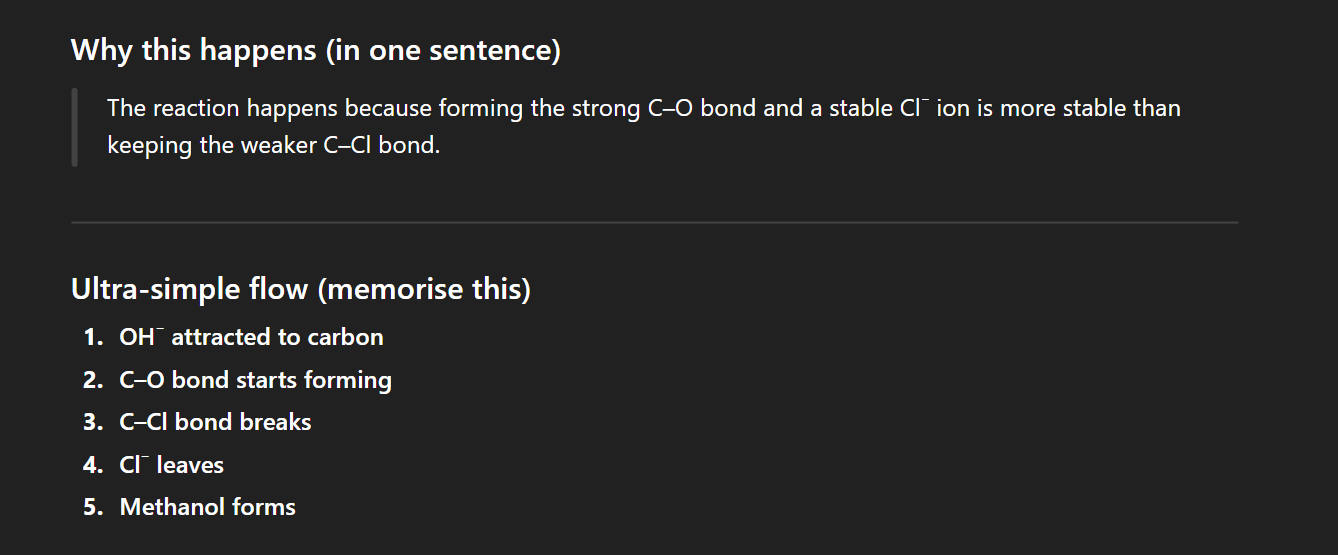Select the "C–O bond starts forming" step
Screen dimensions: 1338x555
255,380
